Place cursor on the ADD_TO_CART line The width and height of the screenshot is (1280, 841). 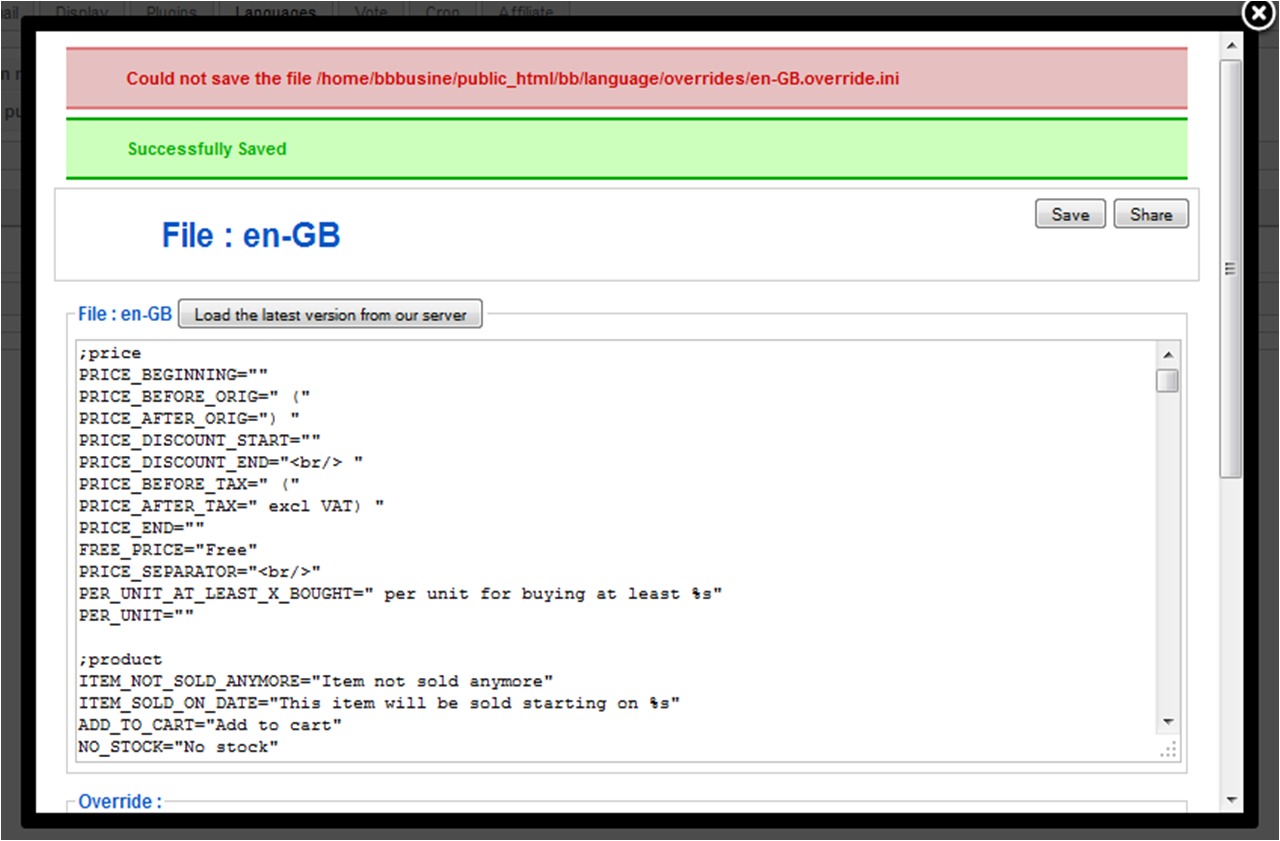tap(210, 725)
